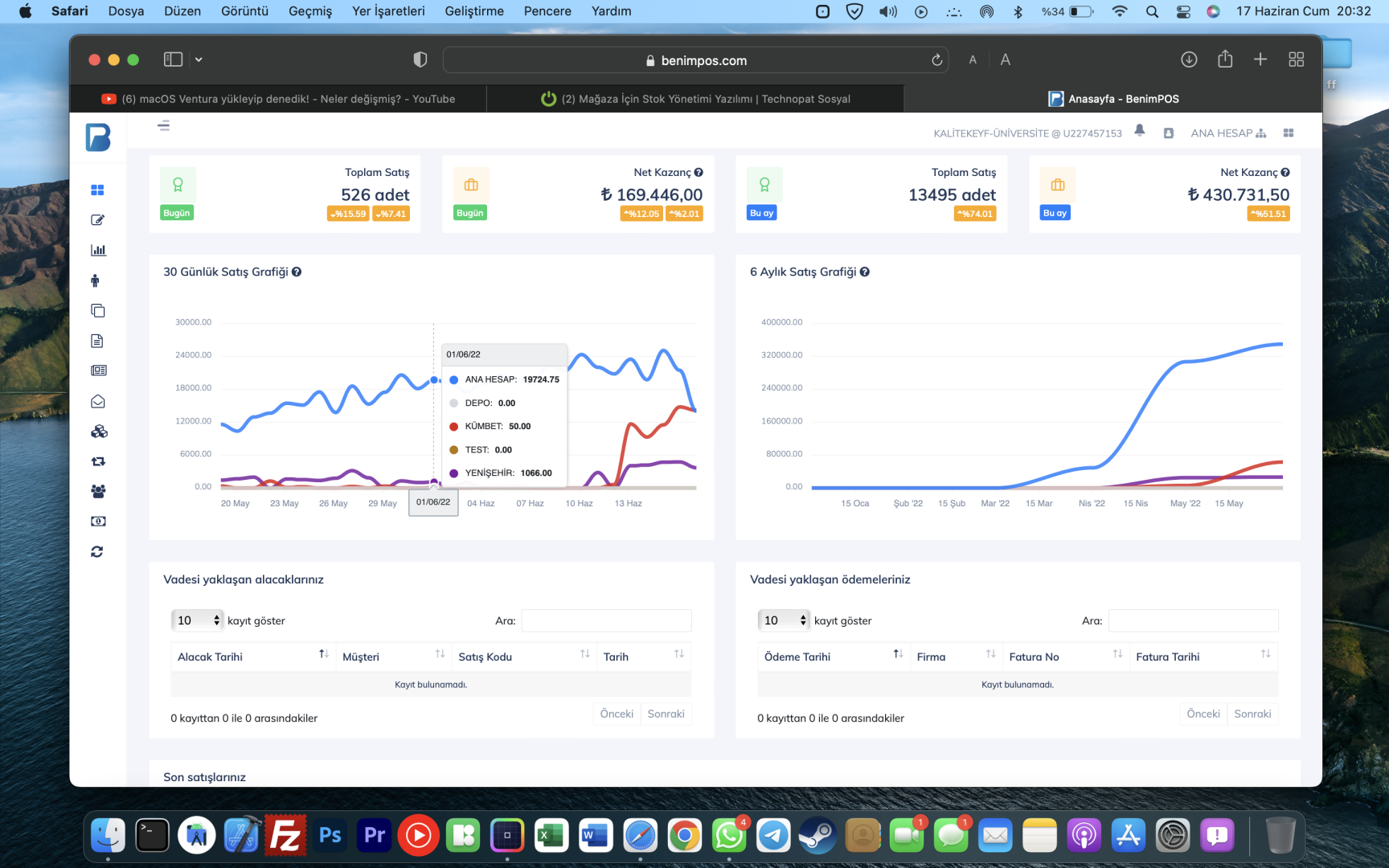Open Spotlight search in menu bar
Screen dimensions: 1389x868
click(x=1152, y=11)
